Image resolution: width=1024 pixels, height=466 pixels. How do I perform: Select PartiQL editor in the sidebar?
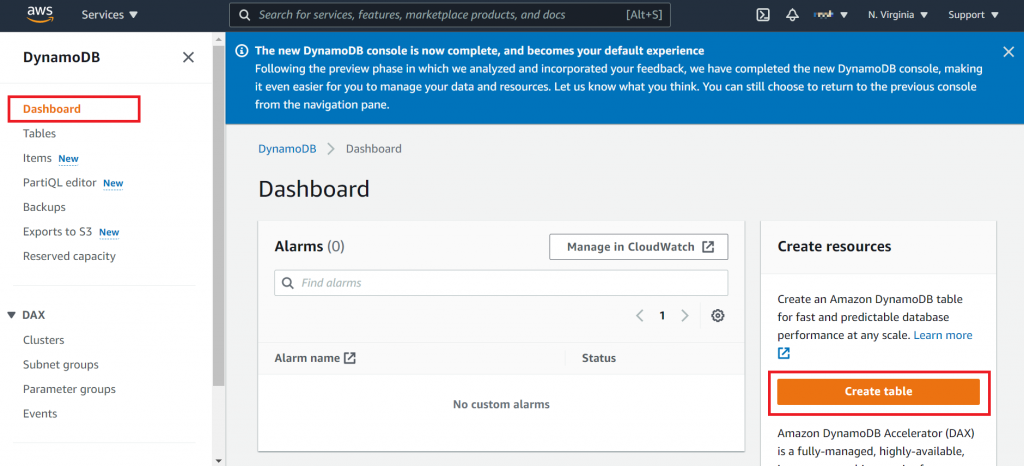(x=60, y=183)
